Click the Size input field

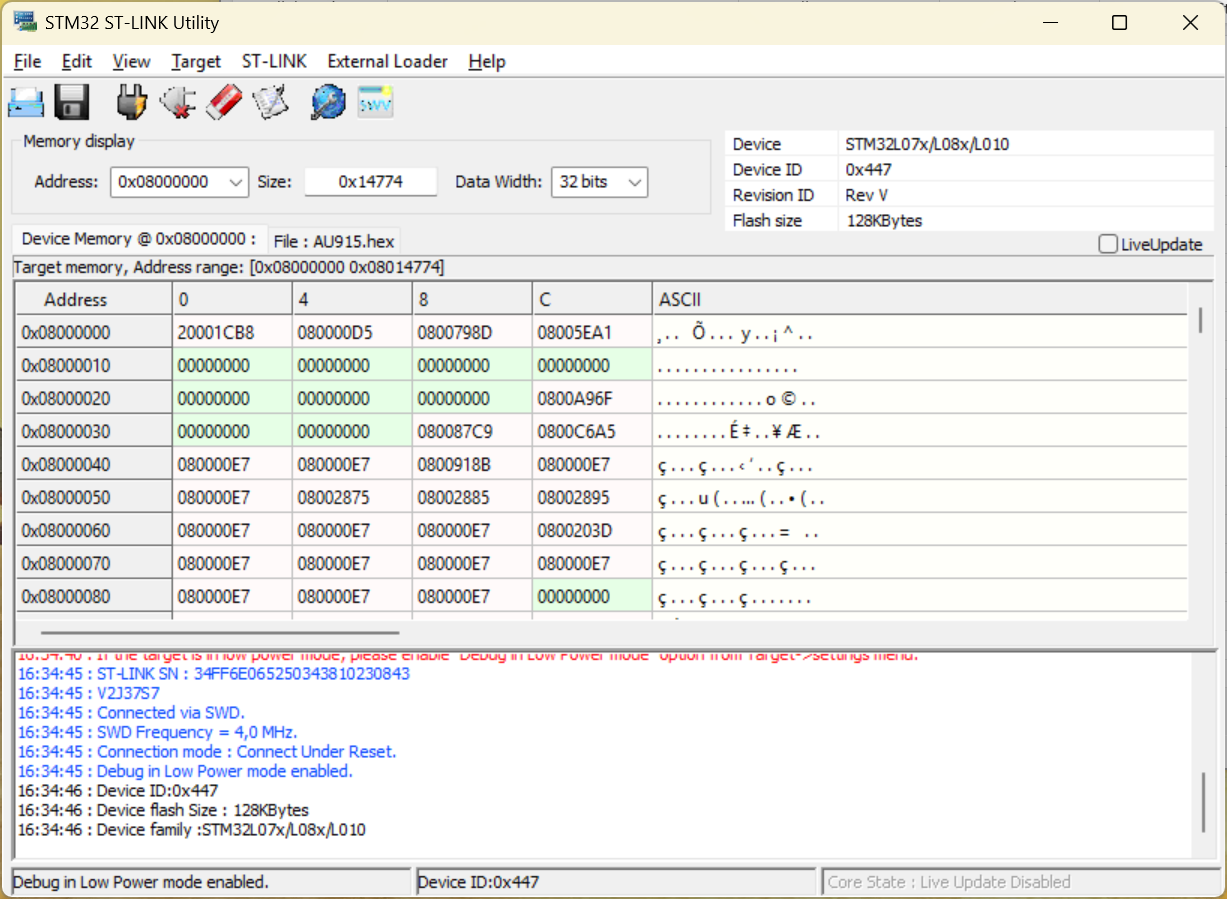coord(370,182)
